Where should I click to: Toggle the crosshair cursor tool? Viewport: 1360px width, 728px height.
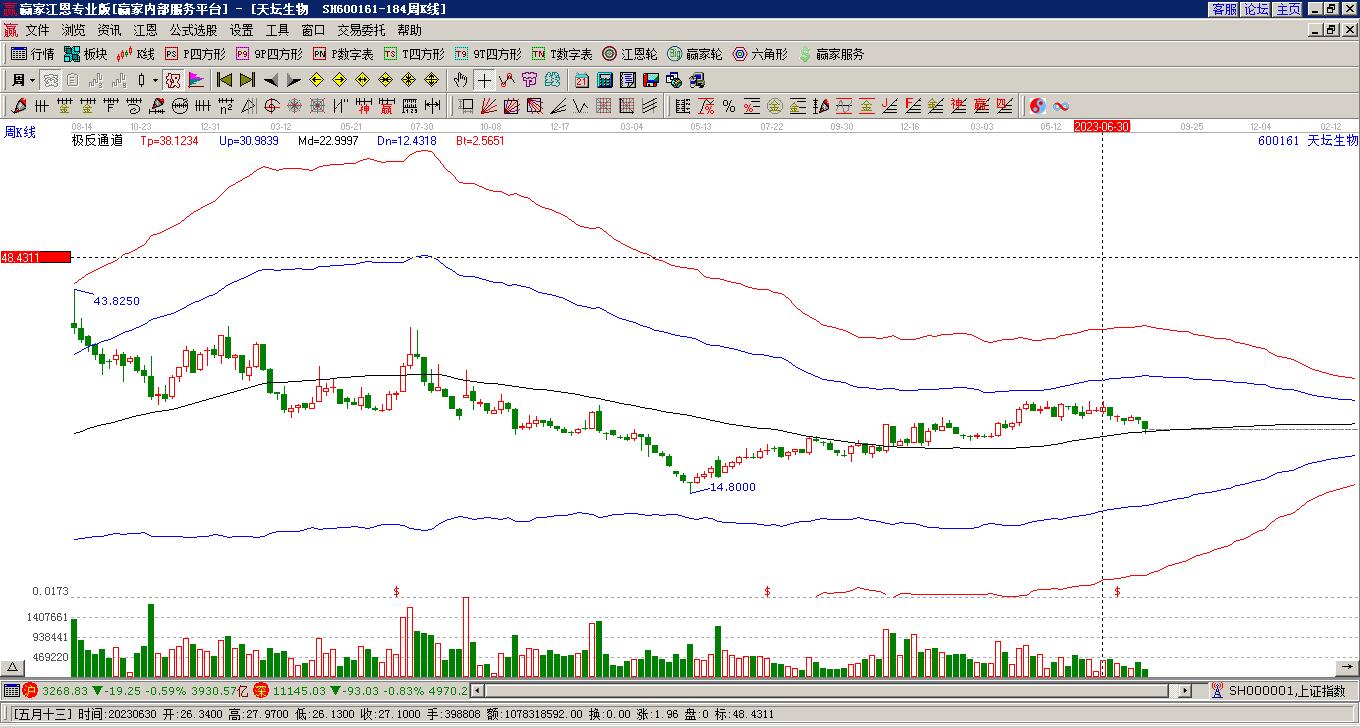click(484, 80)
